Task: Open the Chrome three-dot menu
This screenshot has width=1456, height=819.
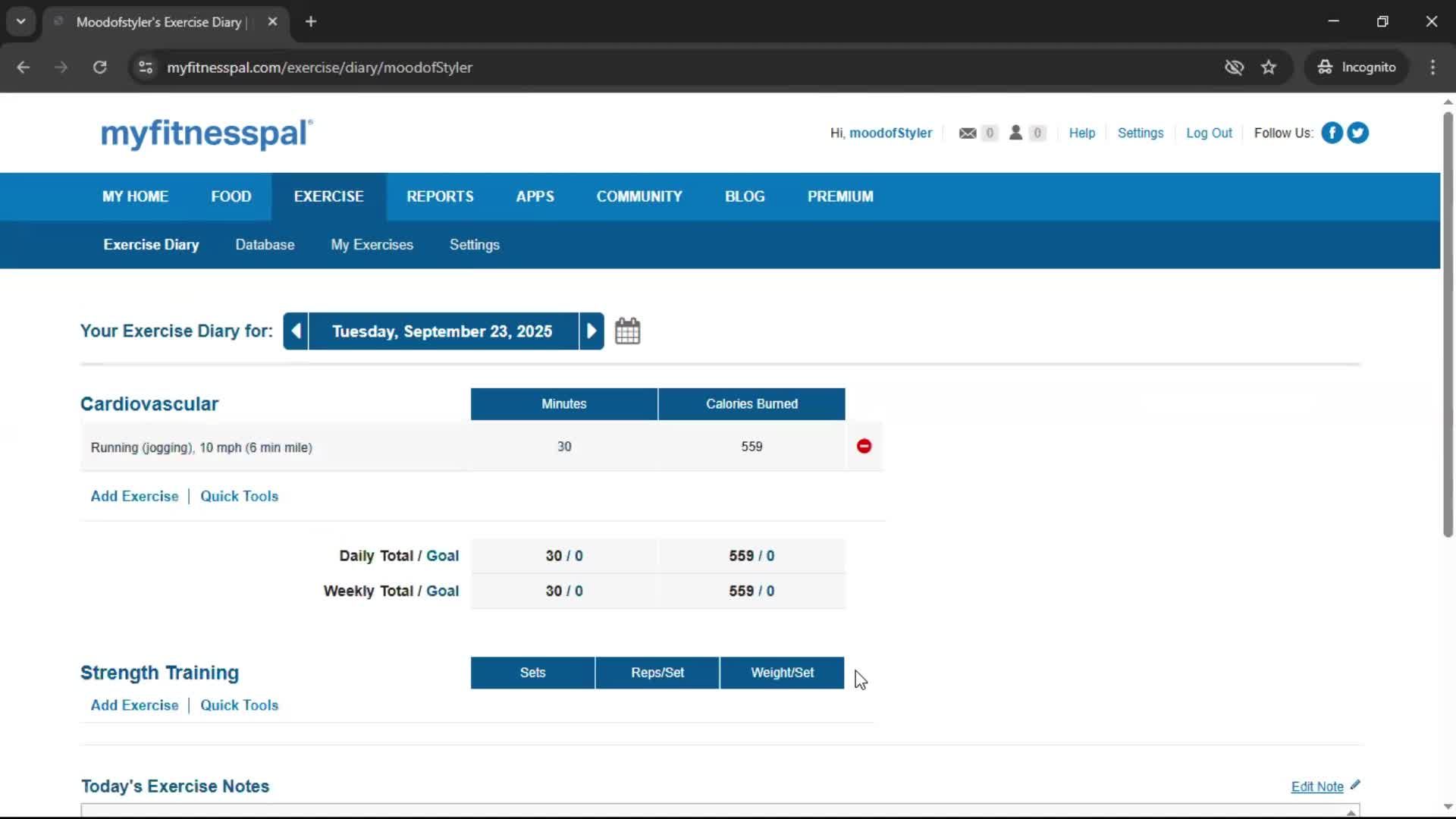Action: [1432, 67]
